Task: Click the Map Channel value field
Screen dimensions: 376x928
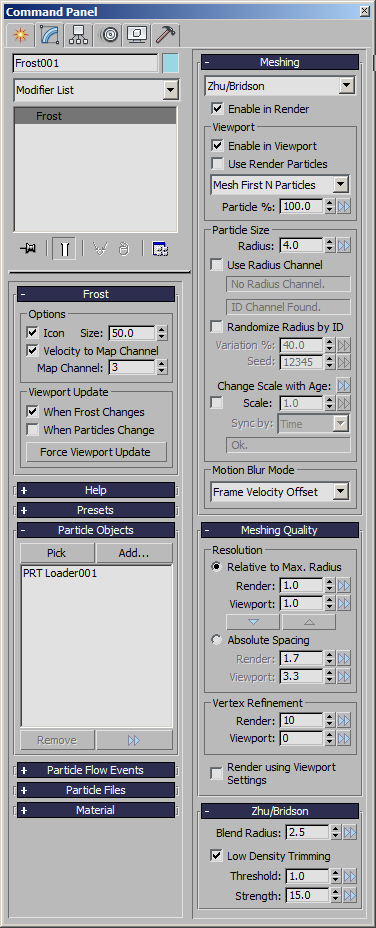Action: point(131,368)
